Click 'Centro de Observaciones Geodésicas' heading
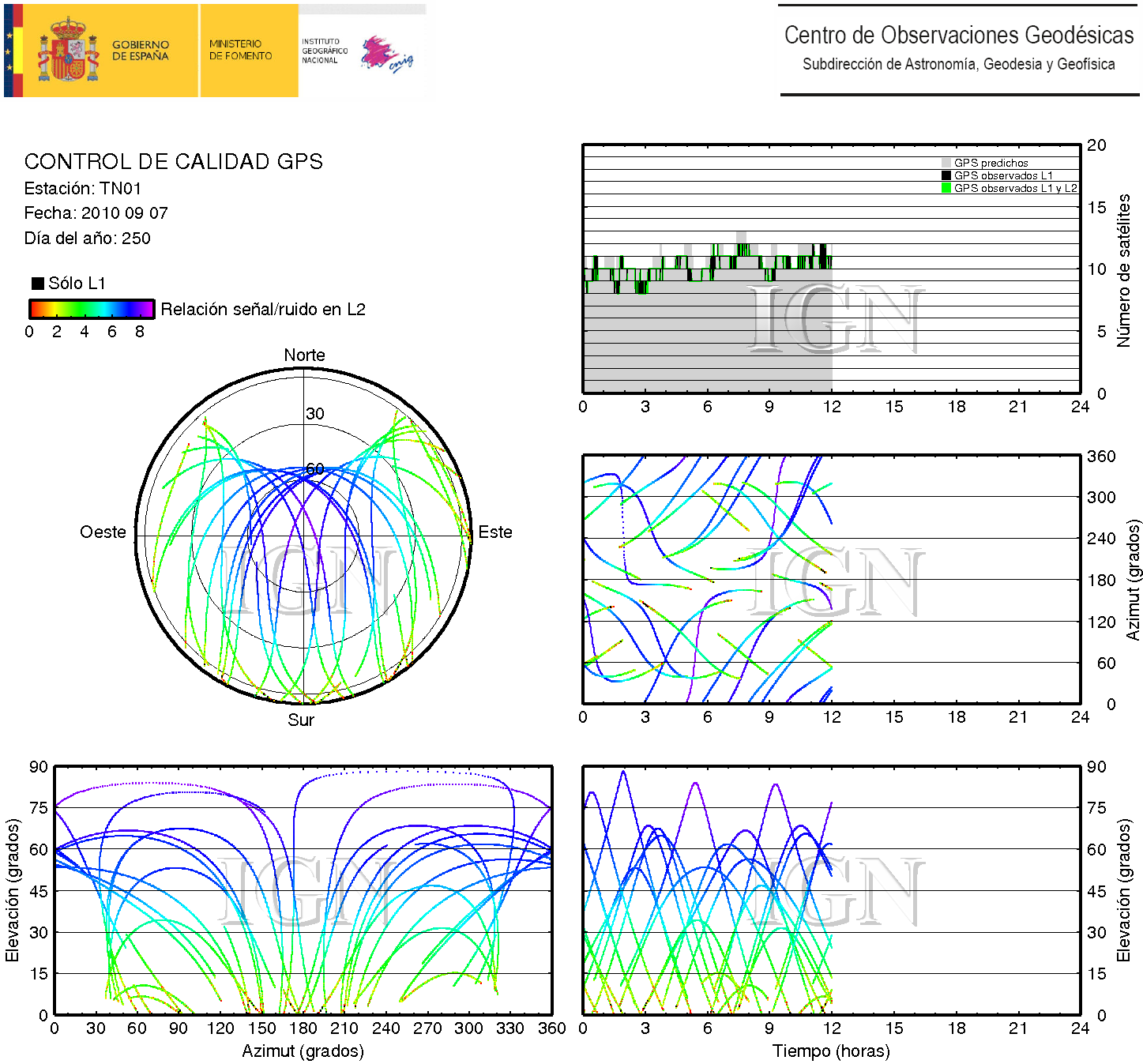Image resolution: width=1143 pixels, height=1064 pixels. pos(959,35)
